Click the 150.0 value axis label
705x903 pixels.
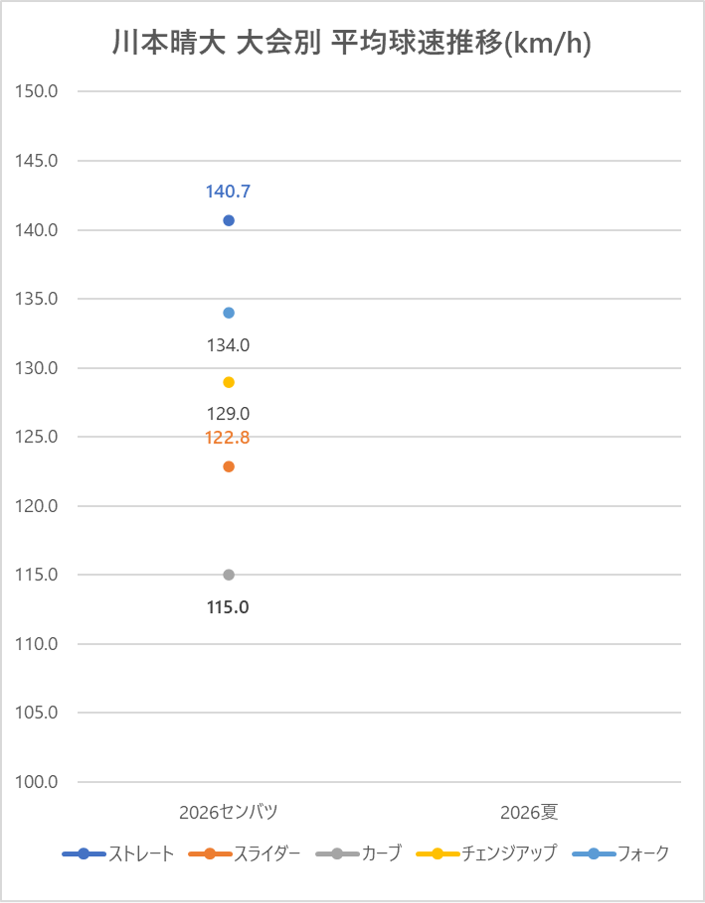point(39,92)
